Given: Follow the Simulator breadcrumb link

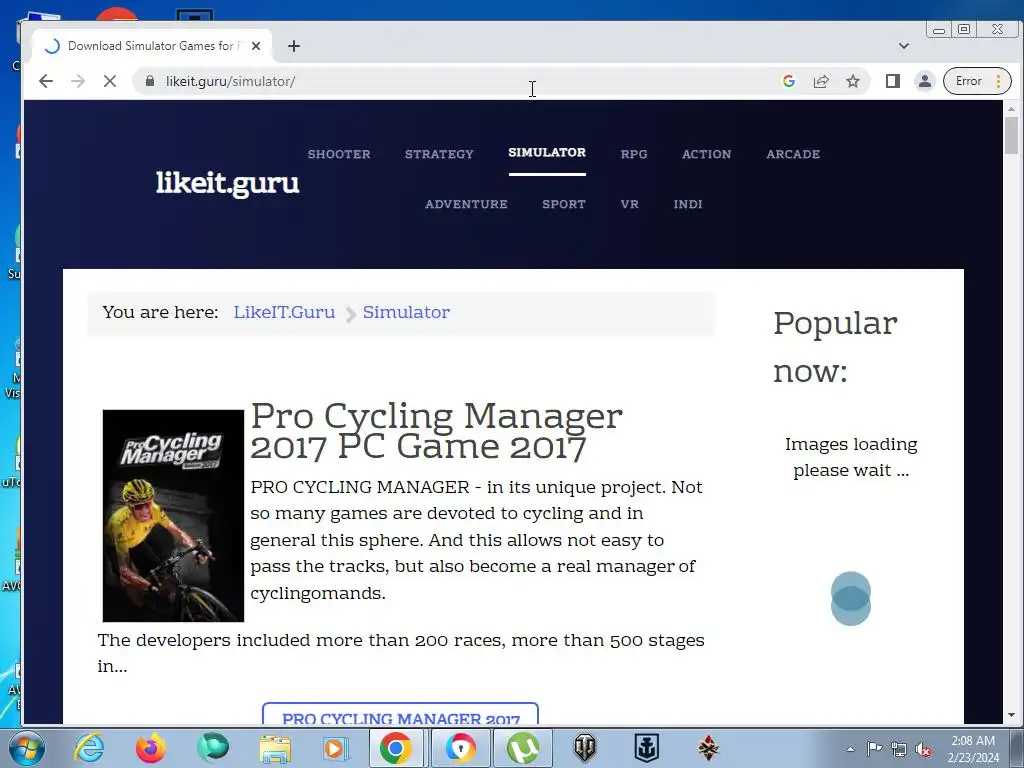Looking at the screenshot, I should pos(406,312).
